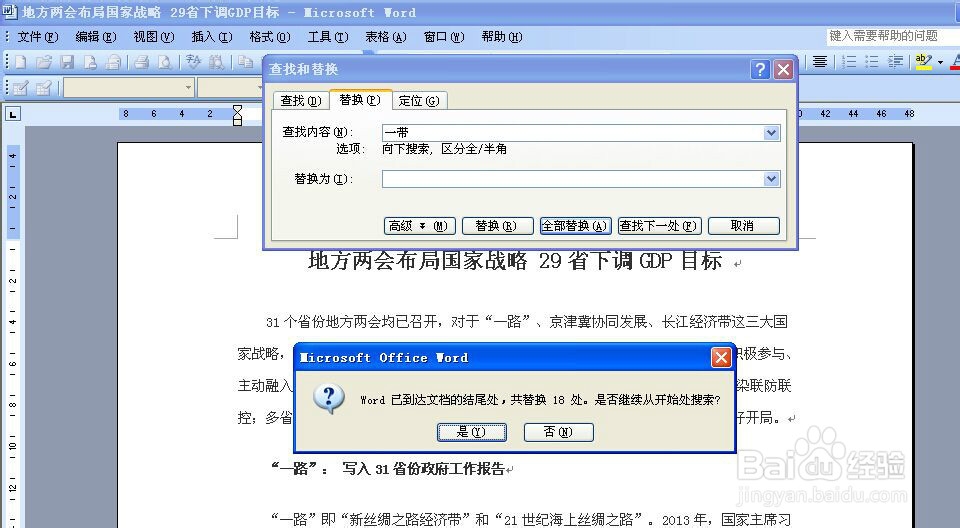This screenshot has width=960, height=528.
Task: Switch to the 定位(G) Go To tab
Action: click(x=419, y=100)
